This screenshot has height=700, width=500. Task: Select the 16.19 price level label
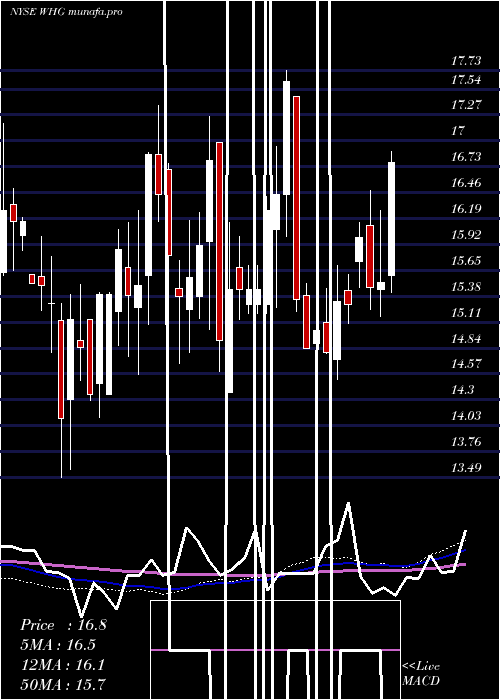click(466, 208)
